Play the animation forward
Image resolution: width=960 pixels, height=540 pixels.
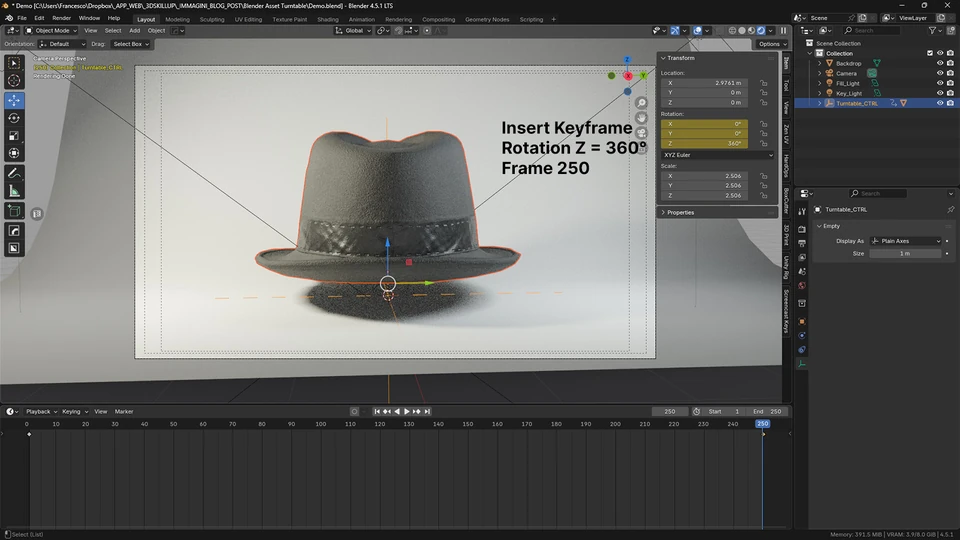407,411
